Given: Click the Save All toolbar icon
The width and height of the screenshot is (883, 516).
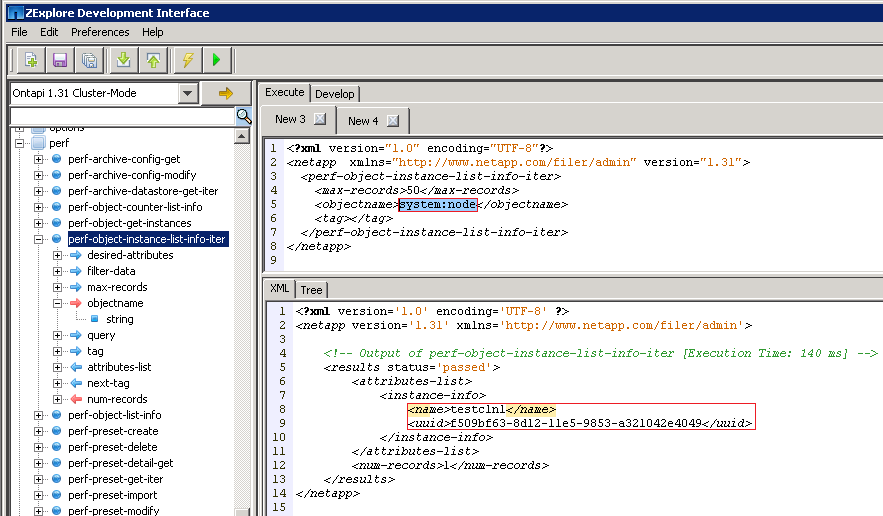Looking at the screenshot, I should point(89,60).
